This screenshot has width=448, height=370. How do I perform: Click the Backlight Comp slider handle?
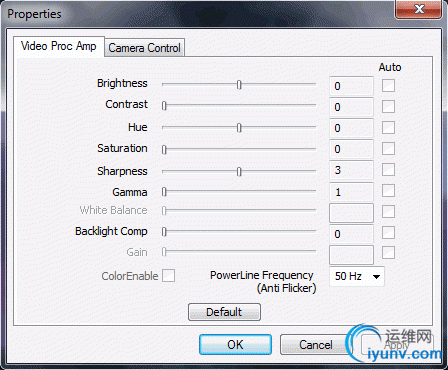pos(164,232)
